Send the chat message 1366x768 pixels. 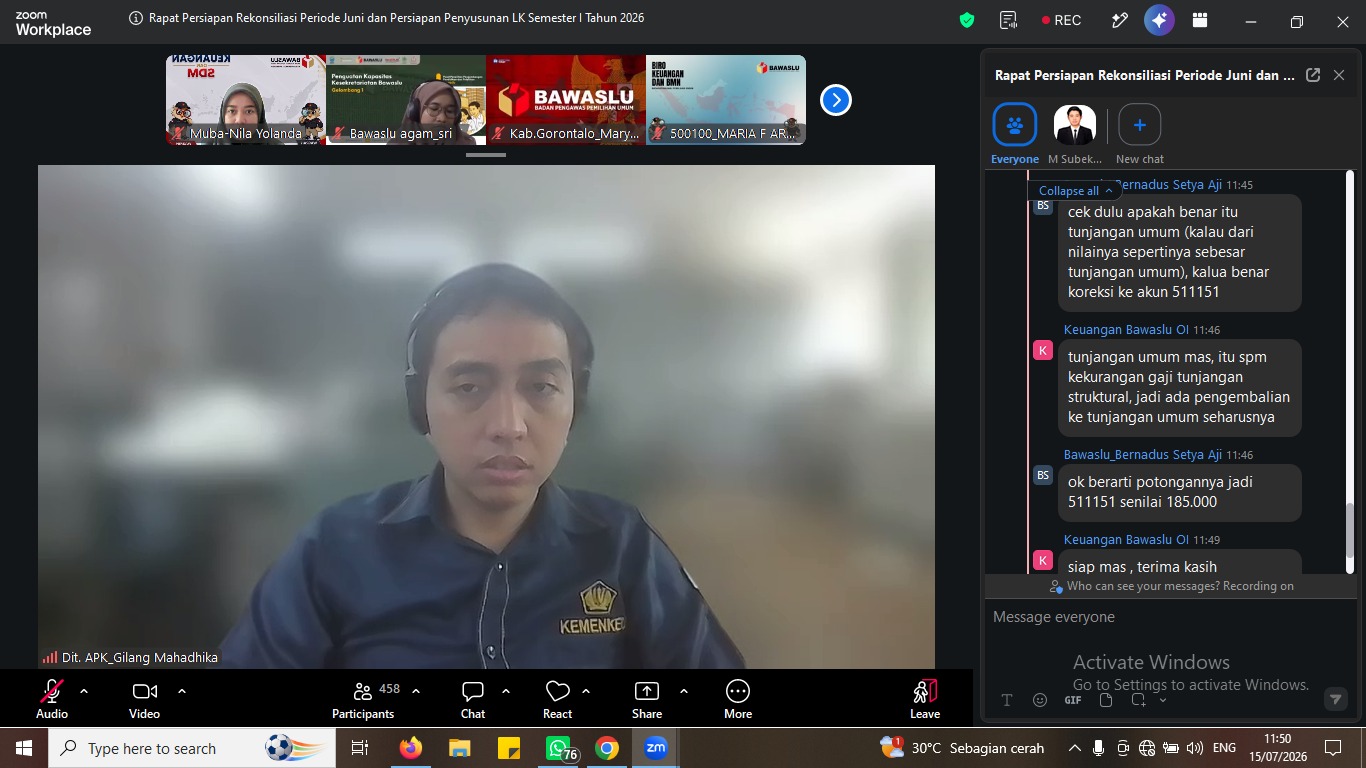click(1335, 699)
